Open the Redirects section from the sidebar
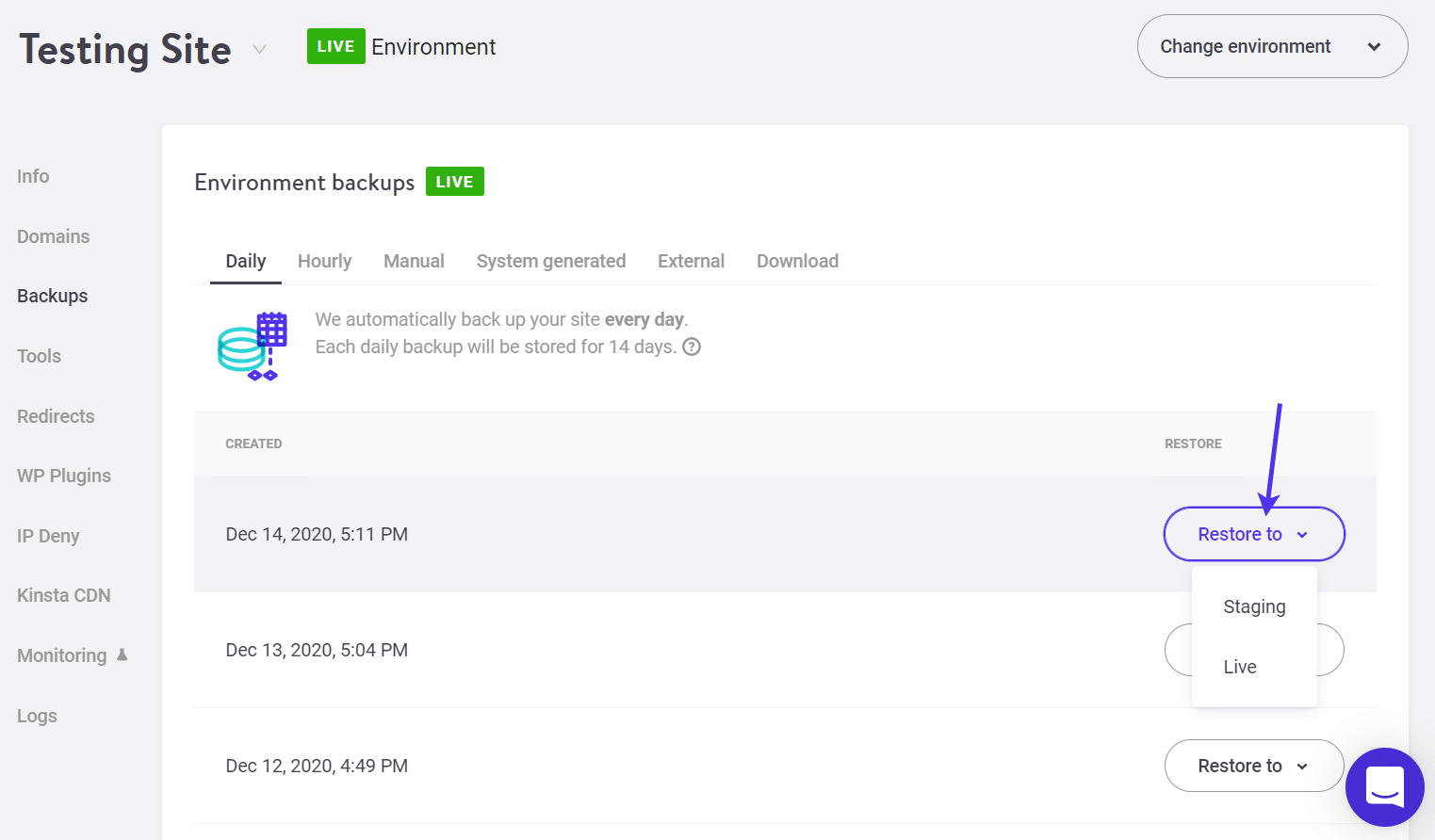1435x840 pixels. 56,416
